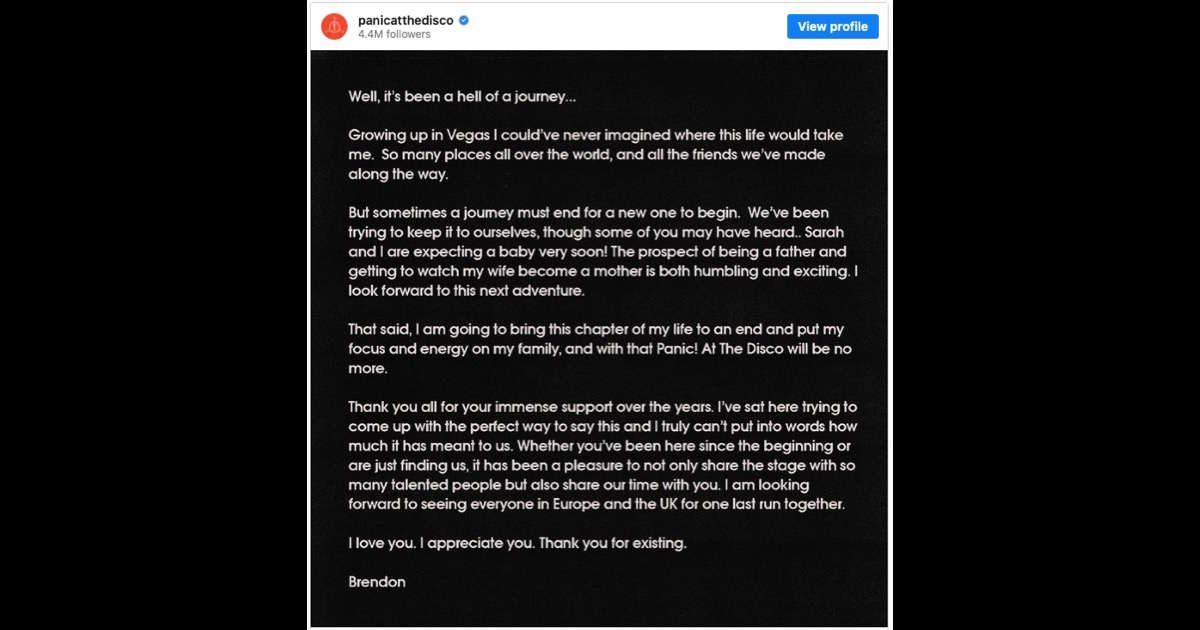Click the panicatthedisco red profile avatar
1200x630 pixels.
point(334,26)
